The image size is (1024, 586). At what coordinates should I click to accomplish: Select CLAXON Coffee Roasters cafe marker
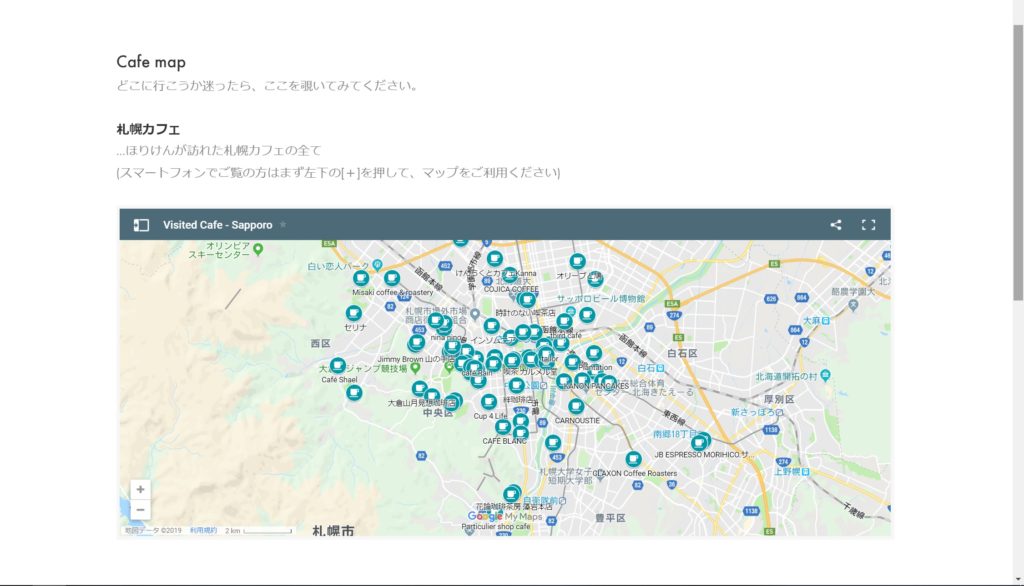point(633,459)
